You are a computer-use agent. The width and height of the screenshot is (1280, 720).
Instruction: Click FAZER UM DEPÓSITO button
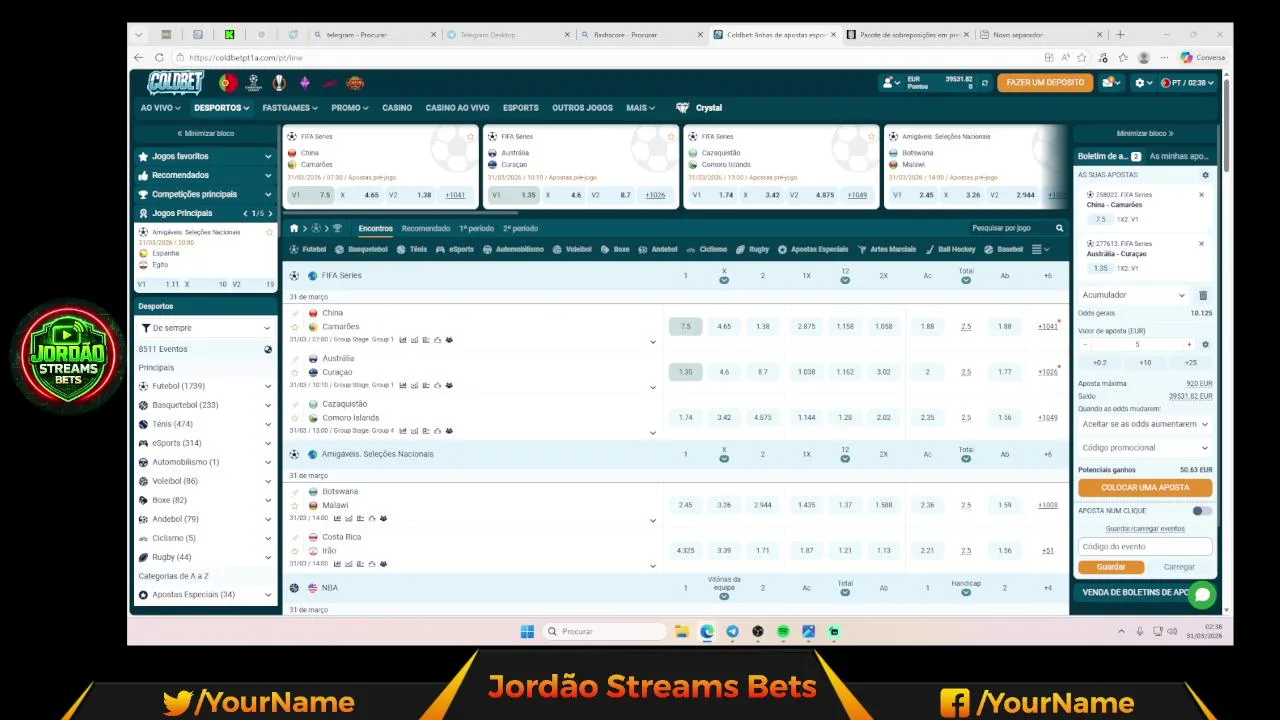point(1045,83)
